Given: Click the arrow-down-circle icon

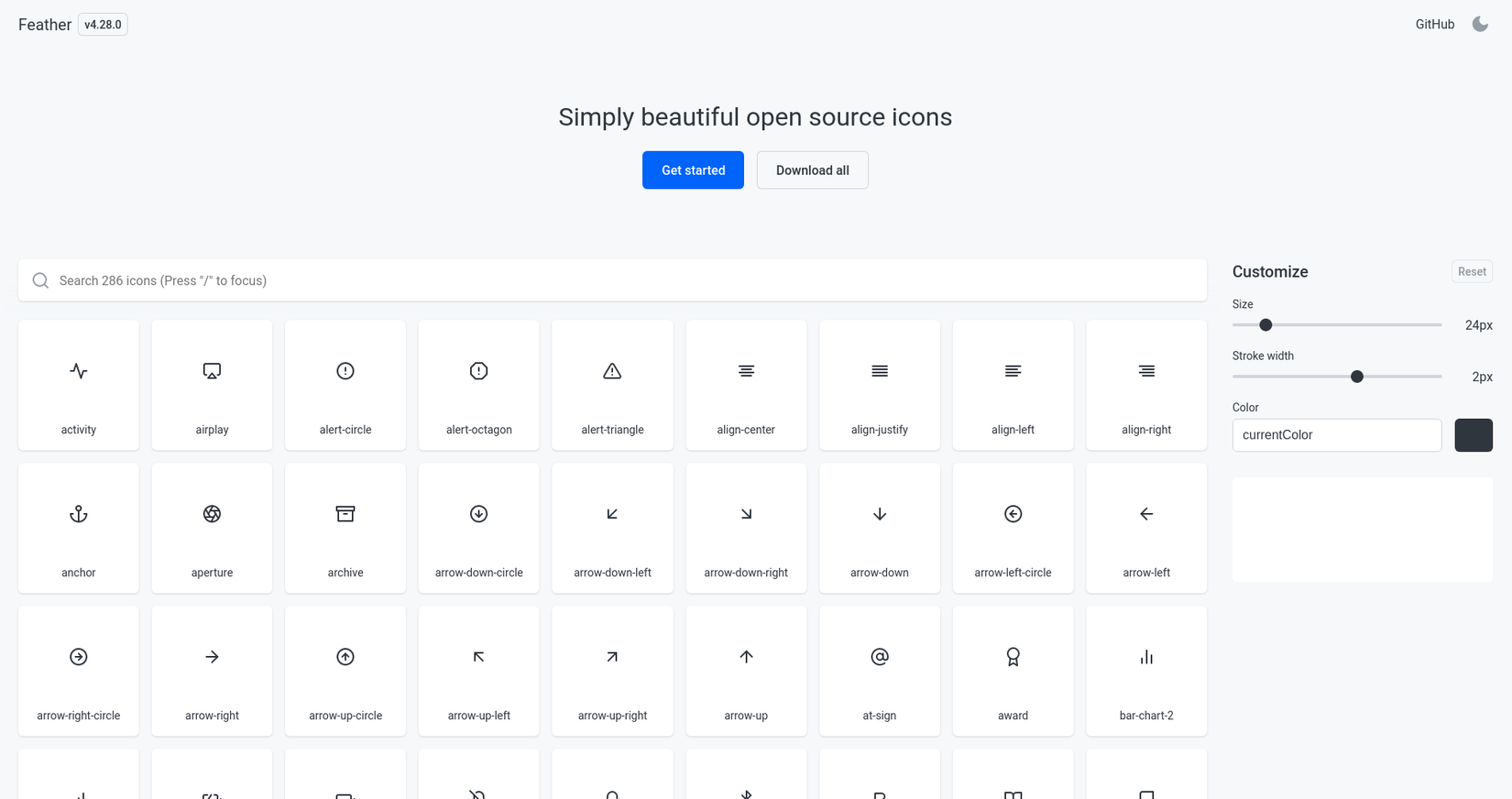Looking at the screenshot, I should pos(479,528).
